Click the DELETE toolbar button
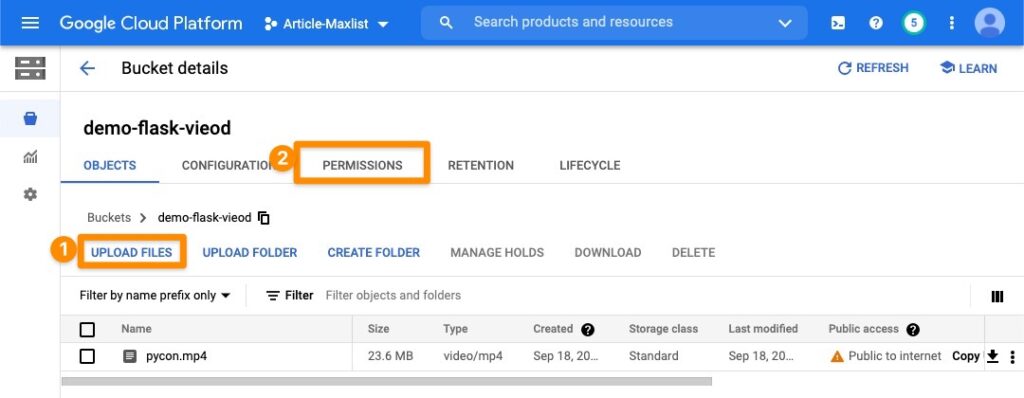The image size is (1024, 398). coord(693,252)
